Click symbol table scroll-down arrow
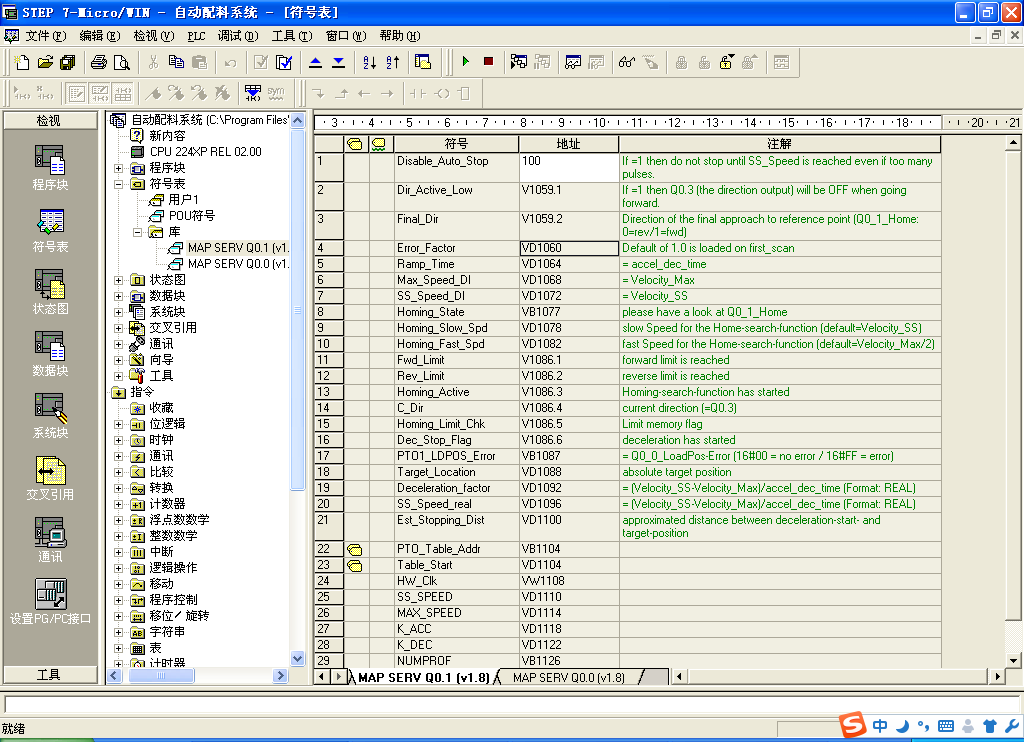1024x742 pixels. (1013, 660)
